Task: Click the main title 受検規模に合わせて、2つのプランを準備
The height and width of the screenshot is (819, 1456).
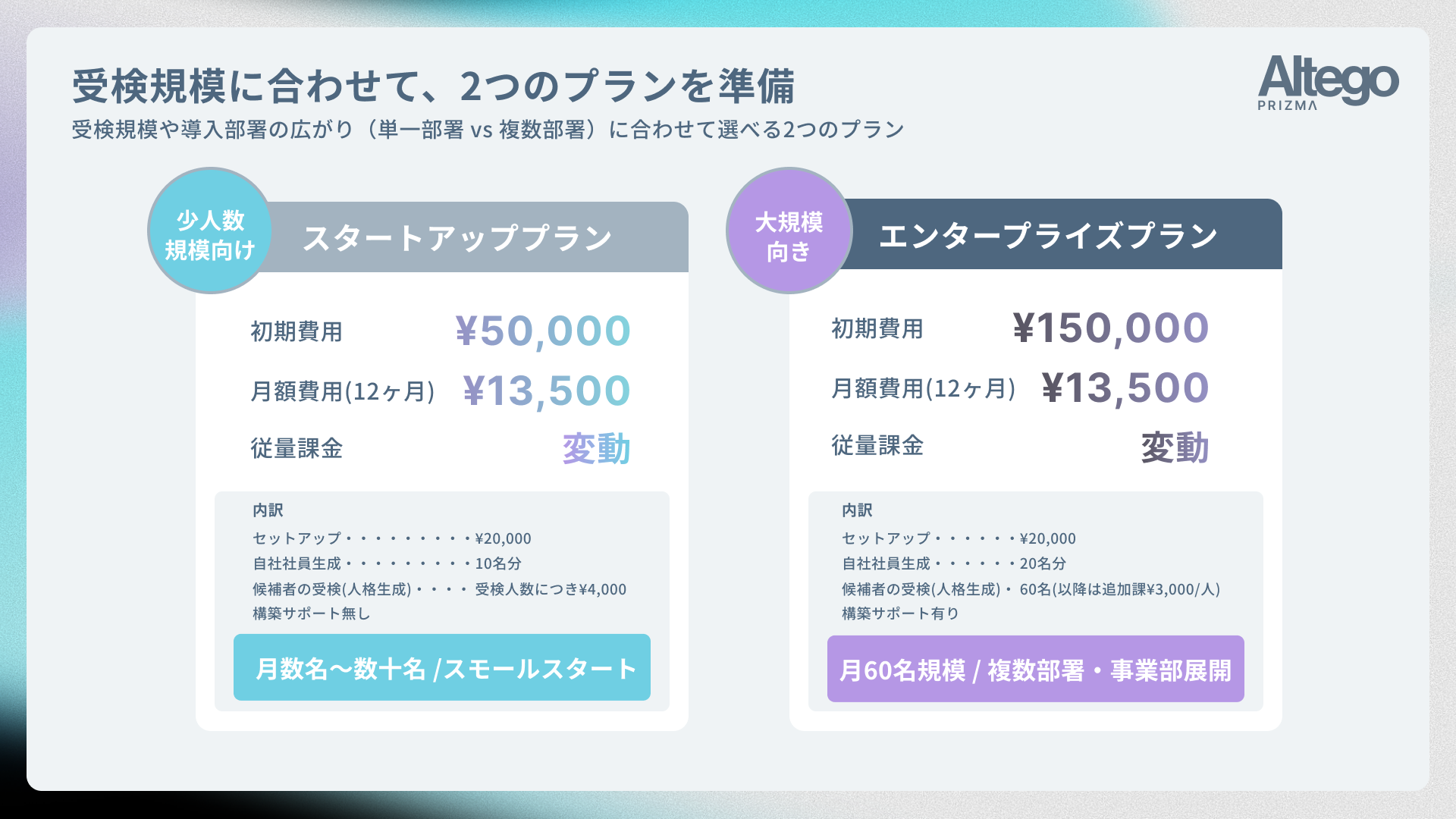Action: coord(433,86)
